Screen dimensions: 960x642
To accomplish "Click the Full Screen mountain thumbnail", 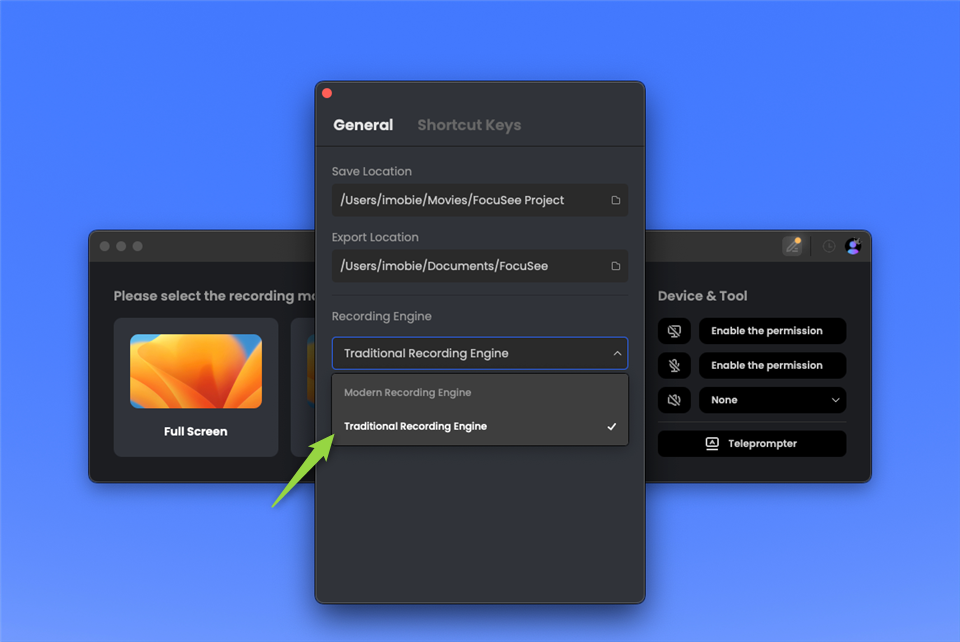I will coord(195,370).
